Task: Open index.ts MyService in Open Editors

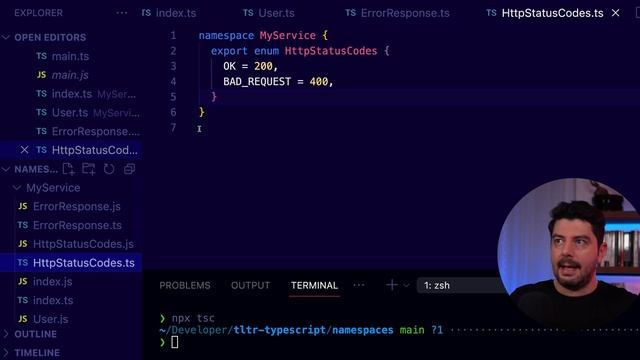Action: (70, 94)
